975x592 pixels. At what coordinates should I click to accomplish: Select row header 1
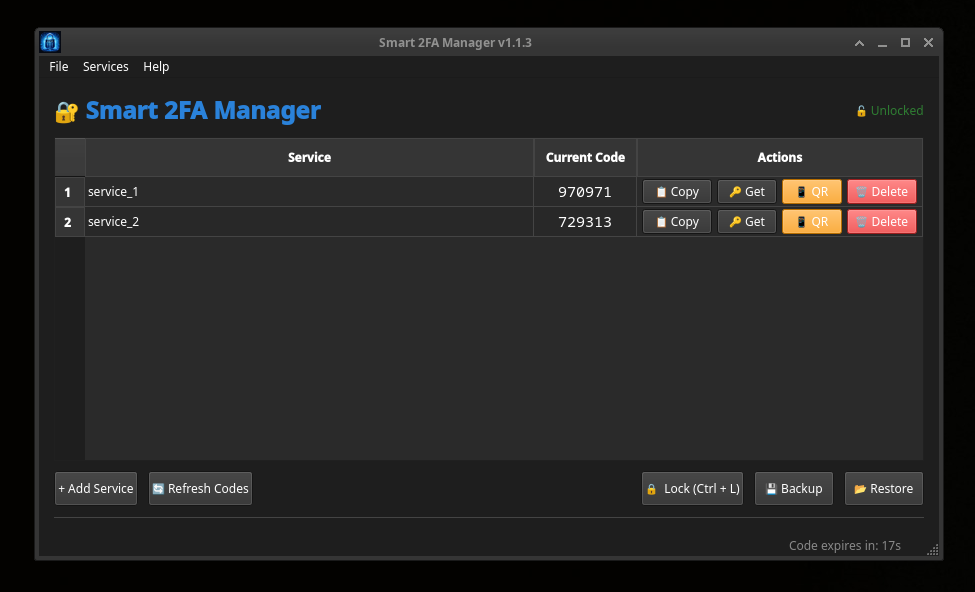coord(70,192)
